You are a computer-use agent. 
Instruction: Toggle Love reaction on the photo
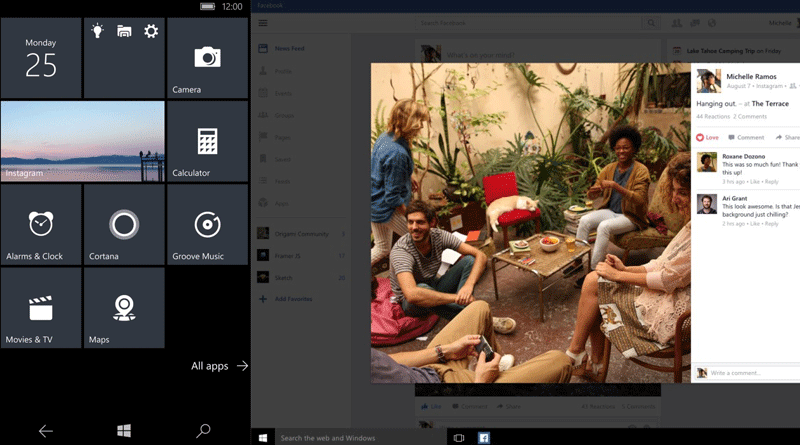[x=708, y=137]
